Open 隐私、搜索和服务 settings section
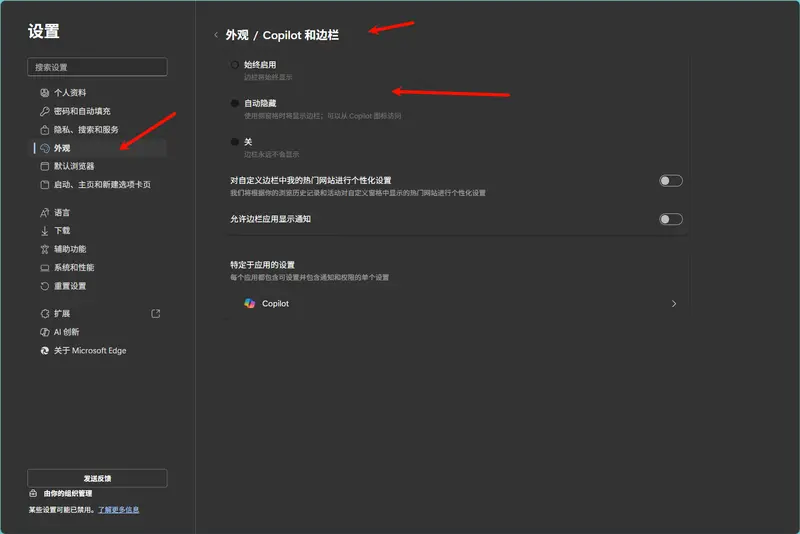Image resolution: width=800 pixels, height=534 pixels. pyautogui.click(x=97, y=130)
